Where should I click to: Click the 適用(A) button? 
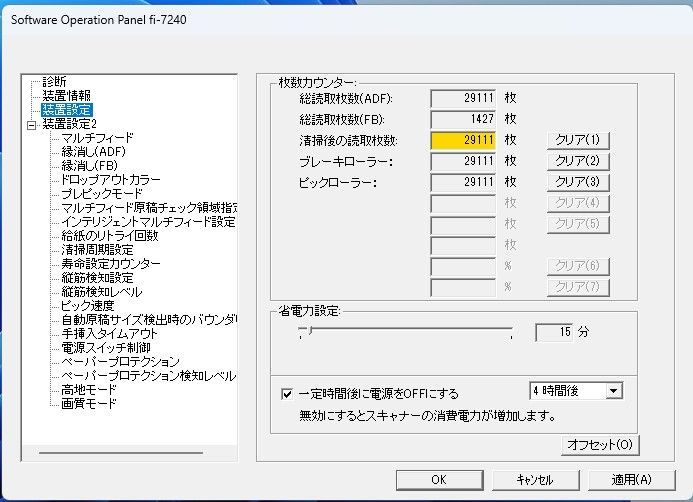click(x=631, y=480)
